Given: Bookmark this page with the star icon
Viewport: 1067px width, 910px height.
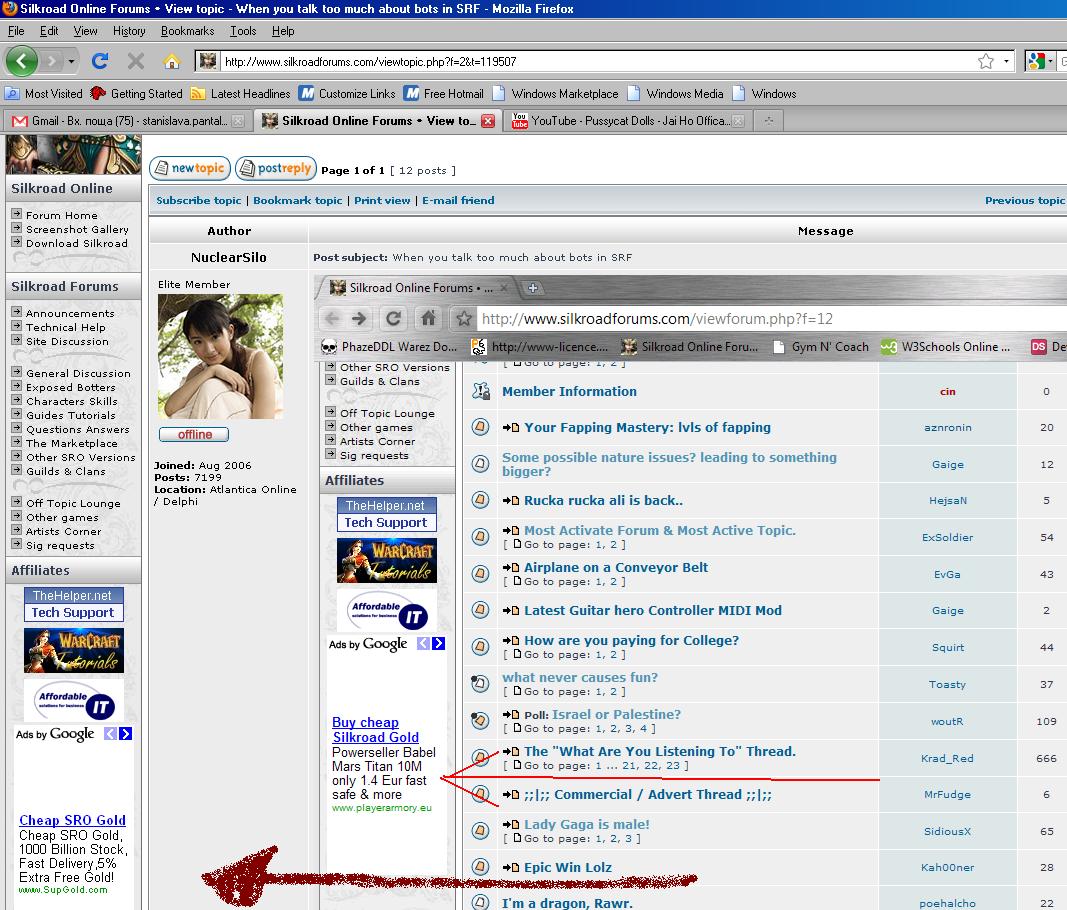Looking at the screenshot, I should pyautogui.click(x=986, y=61).
